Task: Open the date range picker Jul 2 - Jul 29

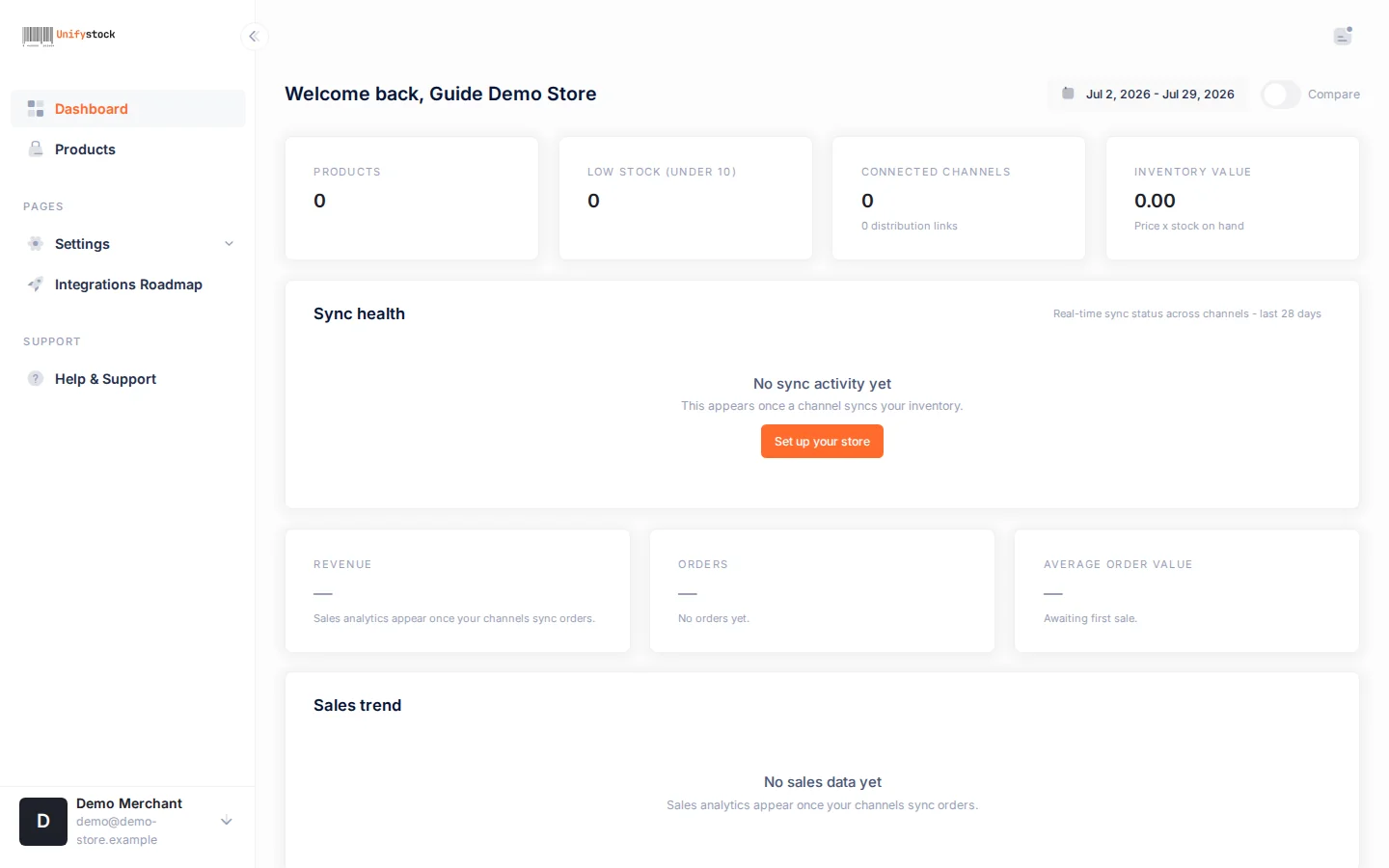Action: tap(1148, 95)
